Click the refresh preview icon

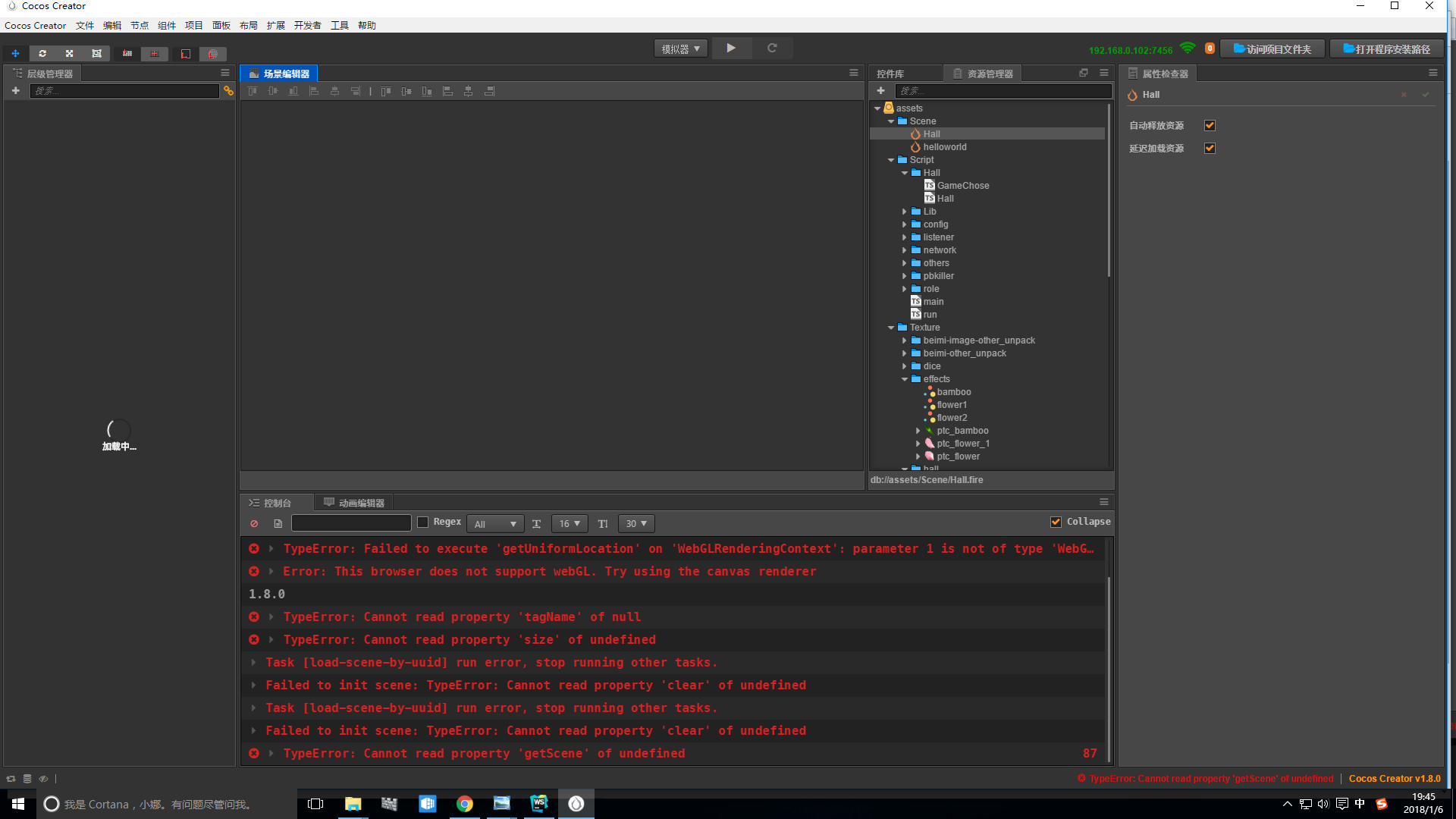pyautogui.click(x=772, y=49)
